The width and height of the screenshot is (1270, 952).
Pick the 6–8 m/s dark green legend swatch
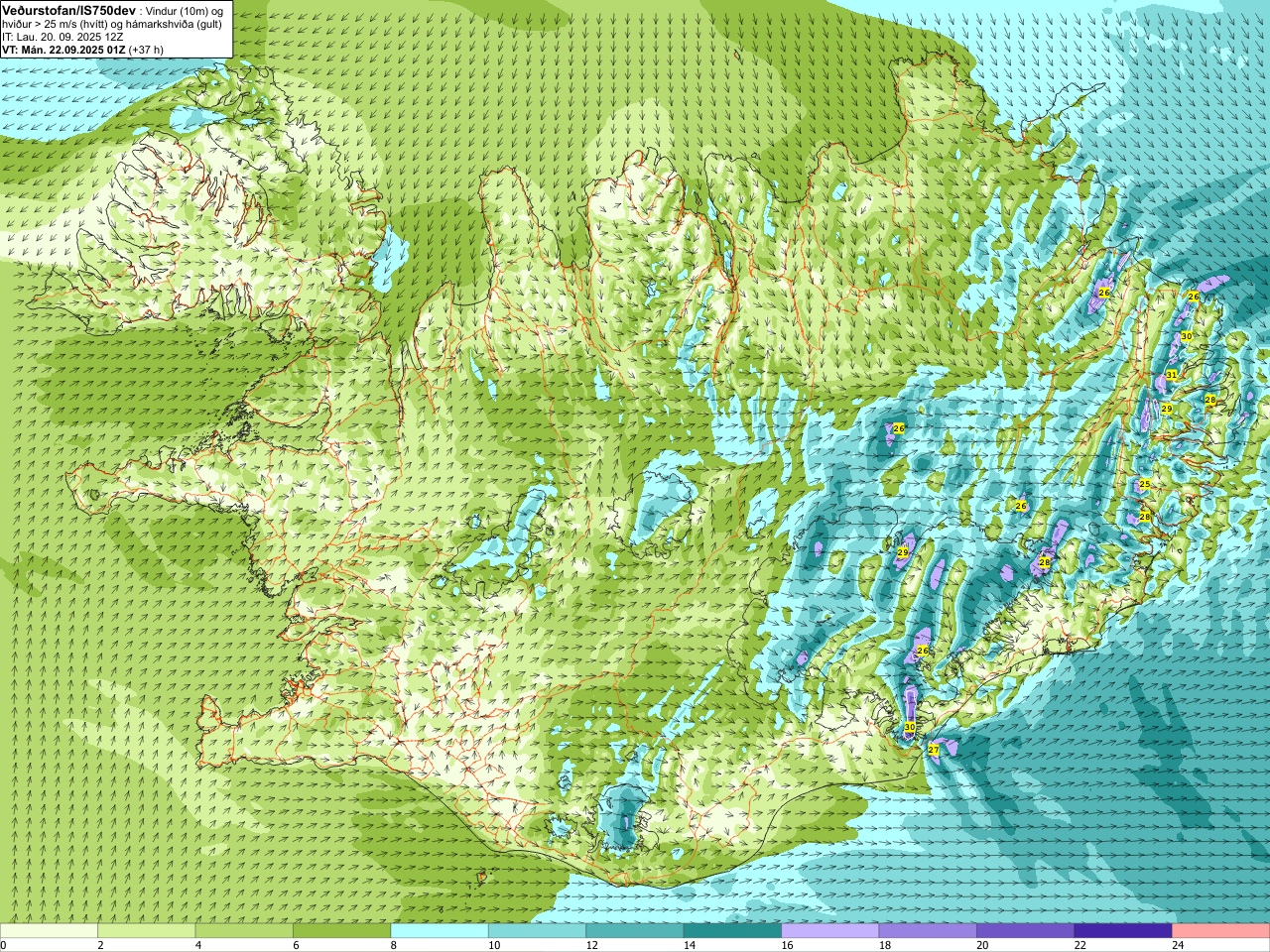(x=341, y=931)
